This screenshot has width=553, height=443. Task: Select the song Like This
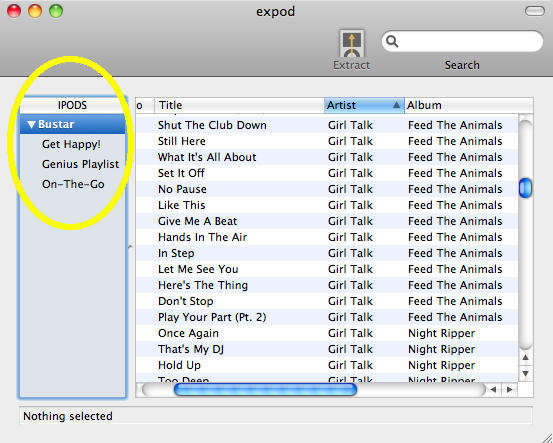[x=181, y=205]
